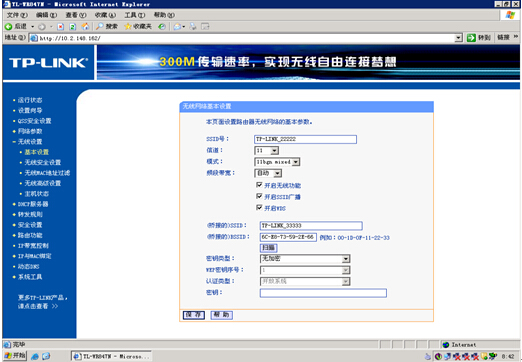Viewport: 522px width, 362px height.
Task: Click the bridged SSID field TP-LINK_33333
Action: tap(311, 226)
